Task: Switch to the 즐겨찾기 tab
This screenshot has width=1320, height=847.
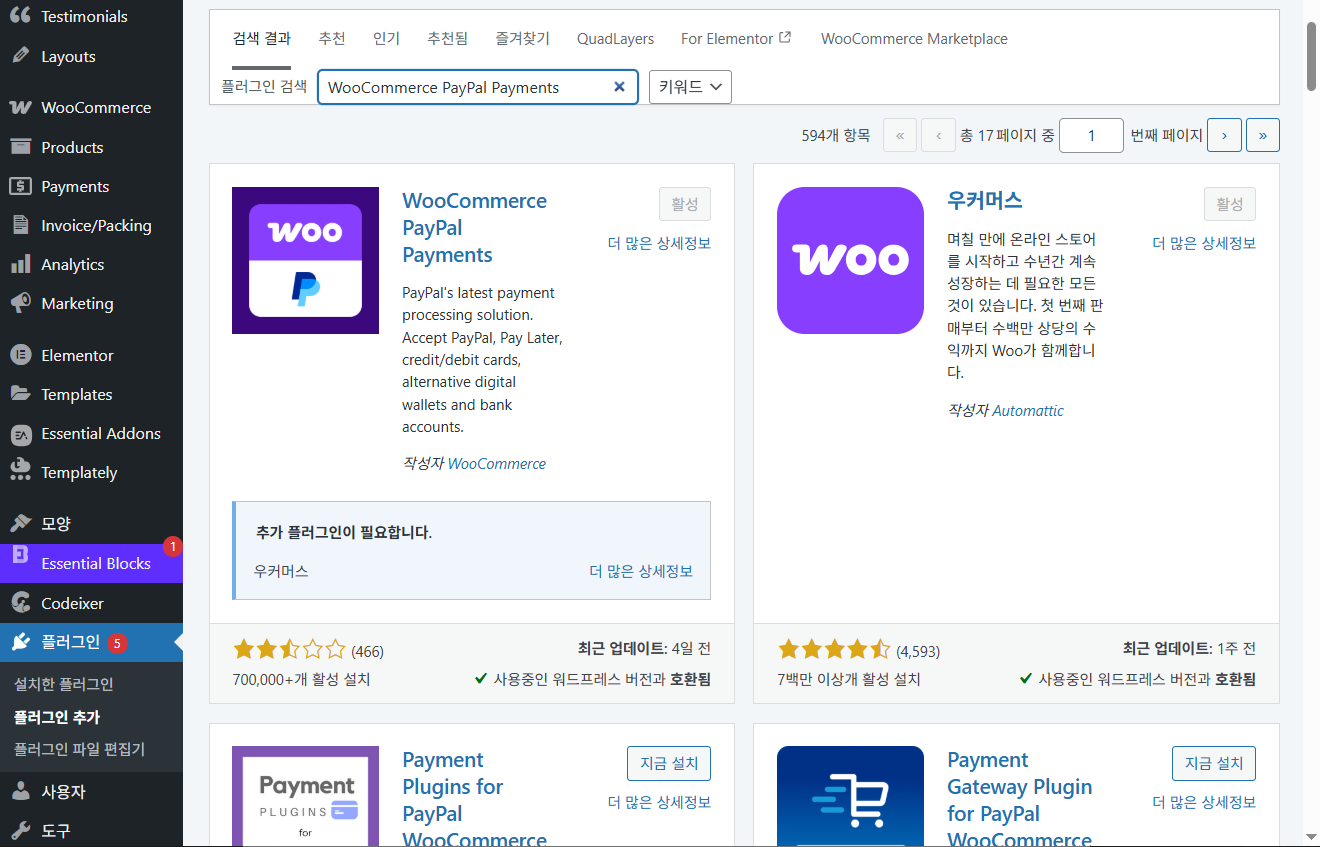Action: (522, 39)
